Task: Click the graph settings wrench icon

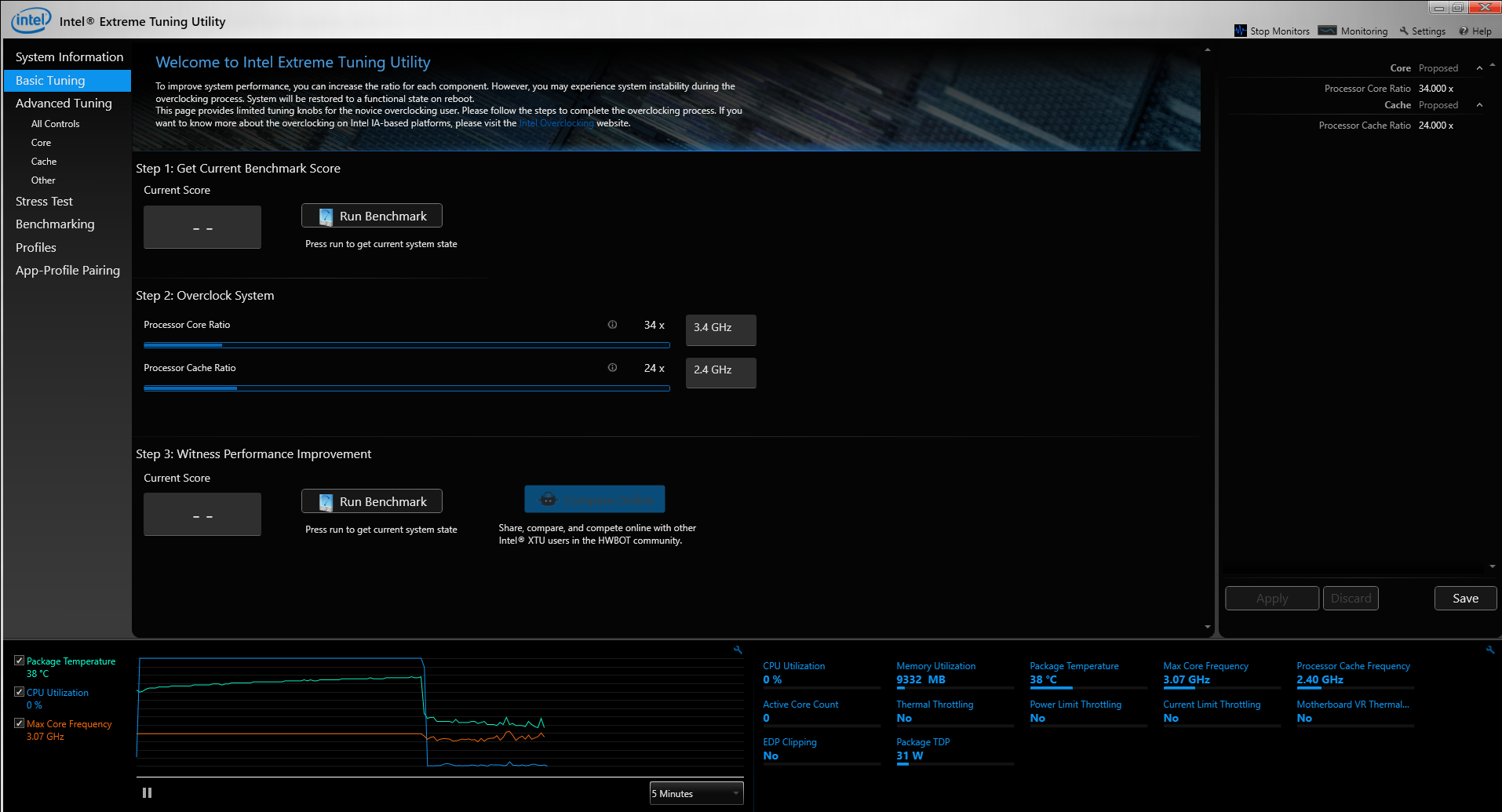Action: click(738, 650)
